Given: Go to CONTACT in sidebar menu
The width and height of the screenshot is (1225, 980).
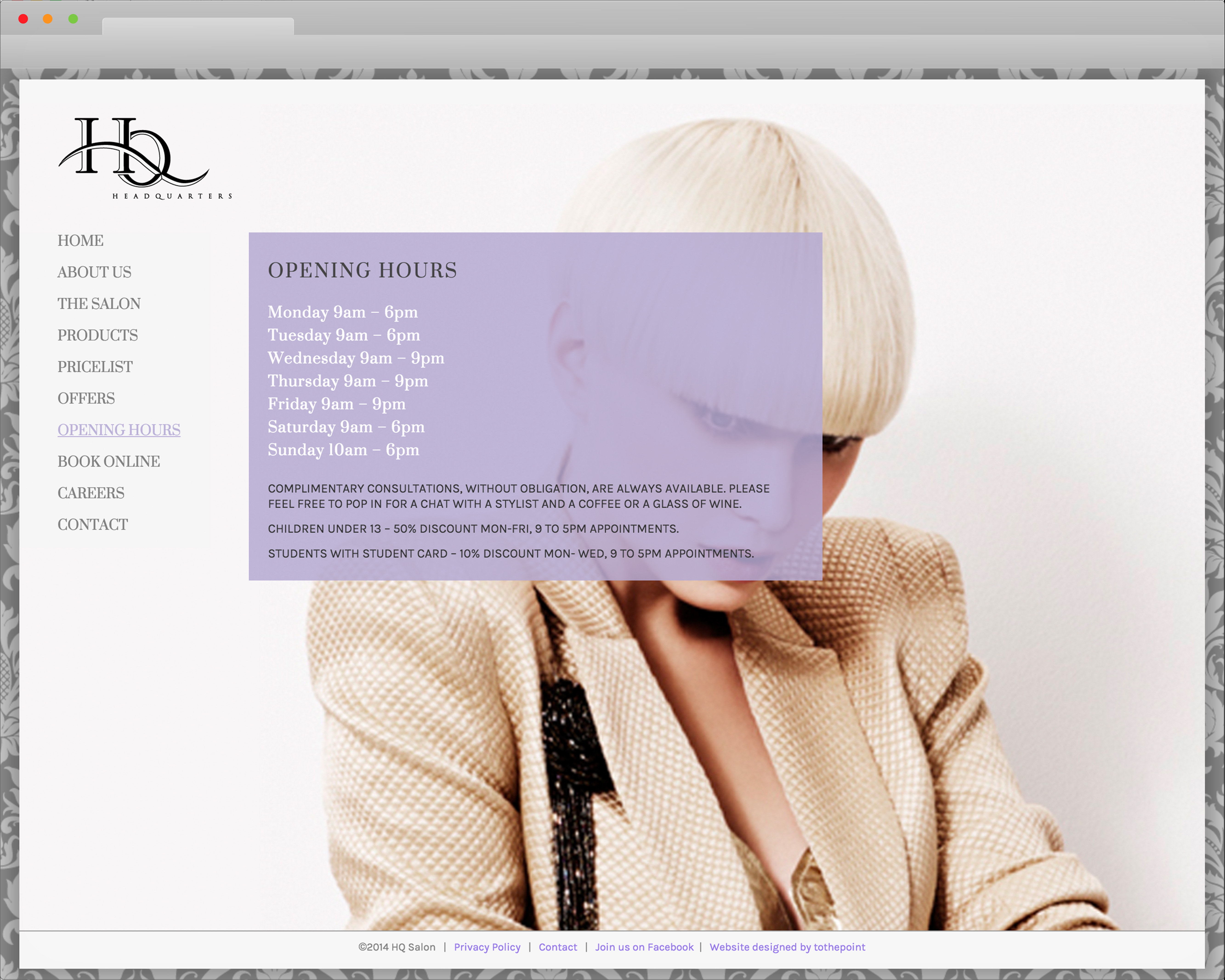Looking at the screenshot, I should tap(93, 524).
